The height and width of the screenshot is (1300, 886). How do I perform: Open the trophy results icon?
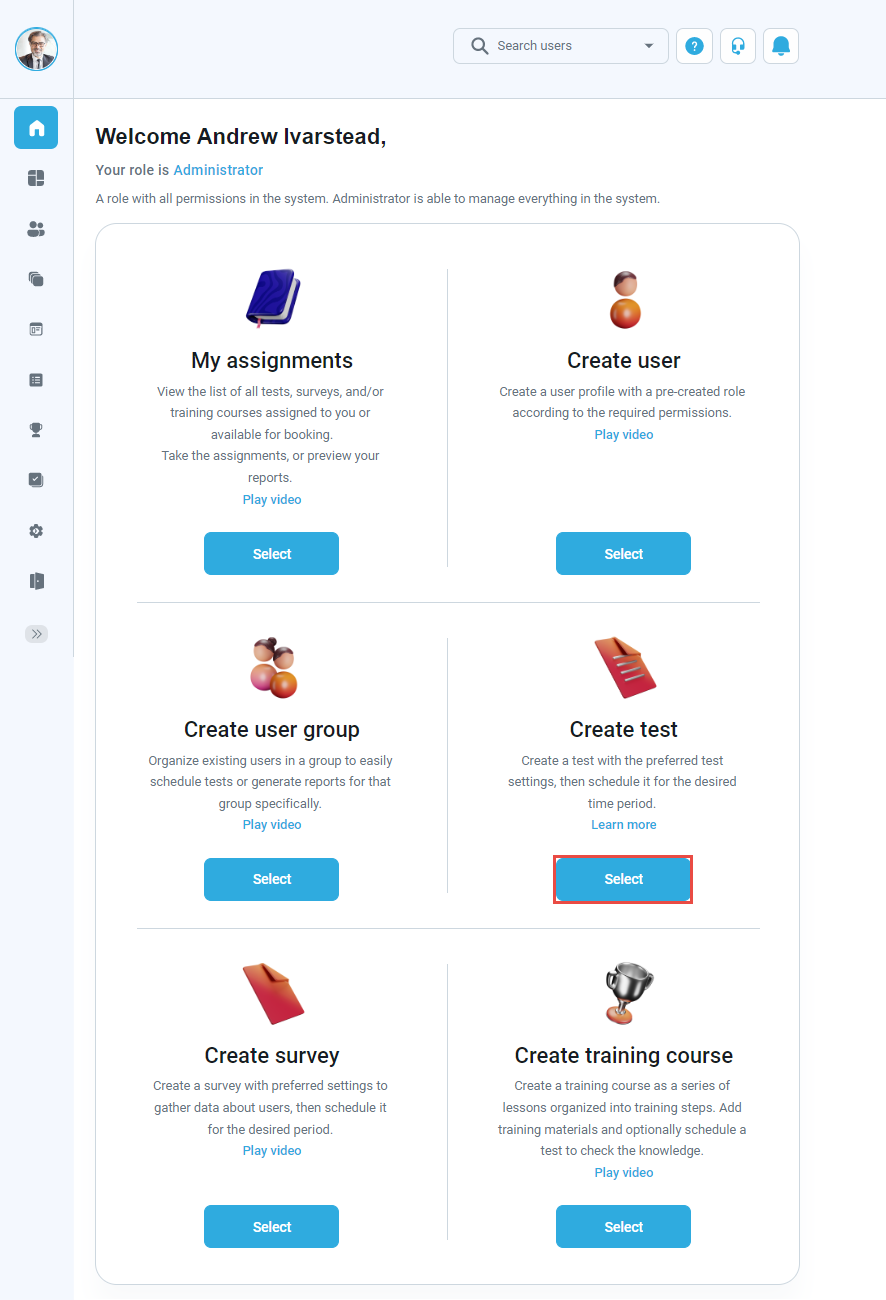[x=36, y=429]
